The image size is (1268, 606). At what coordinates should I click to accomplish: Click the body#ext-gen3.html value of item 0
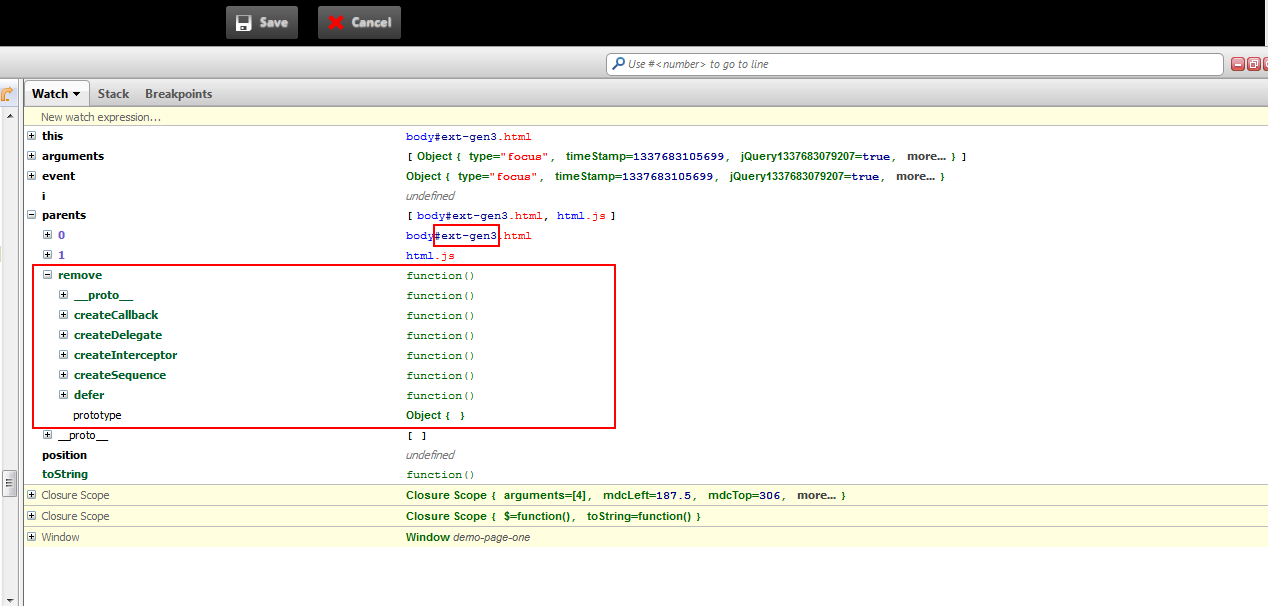click(x=468, y=236)
